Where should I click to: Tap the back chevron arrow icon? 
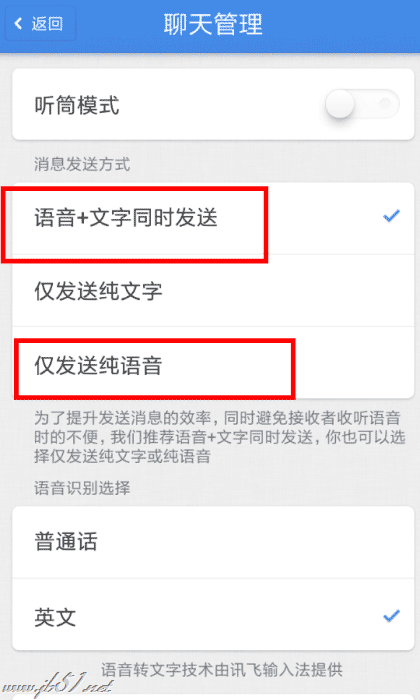(18, 24)
